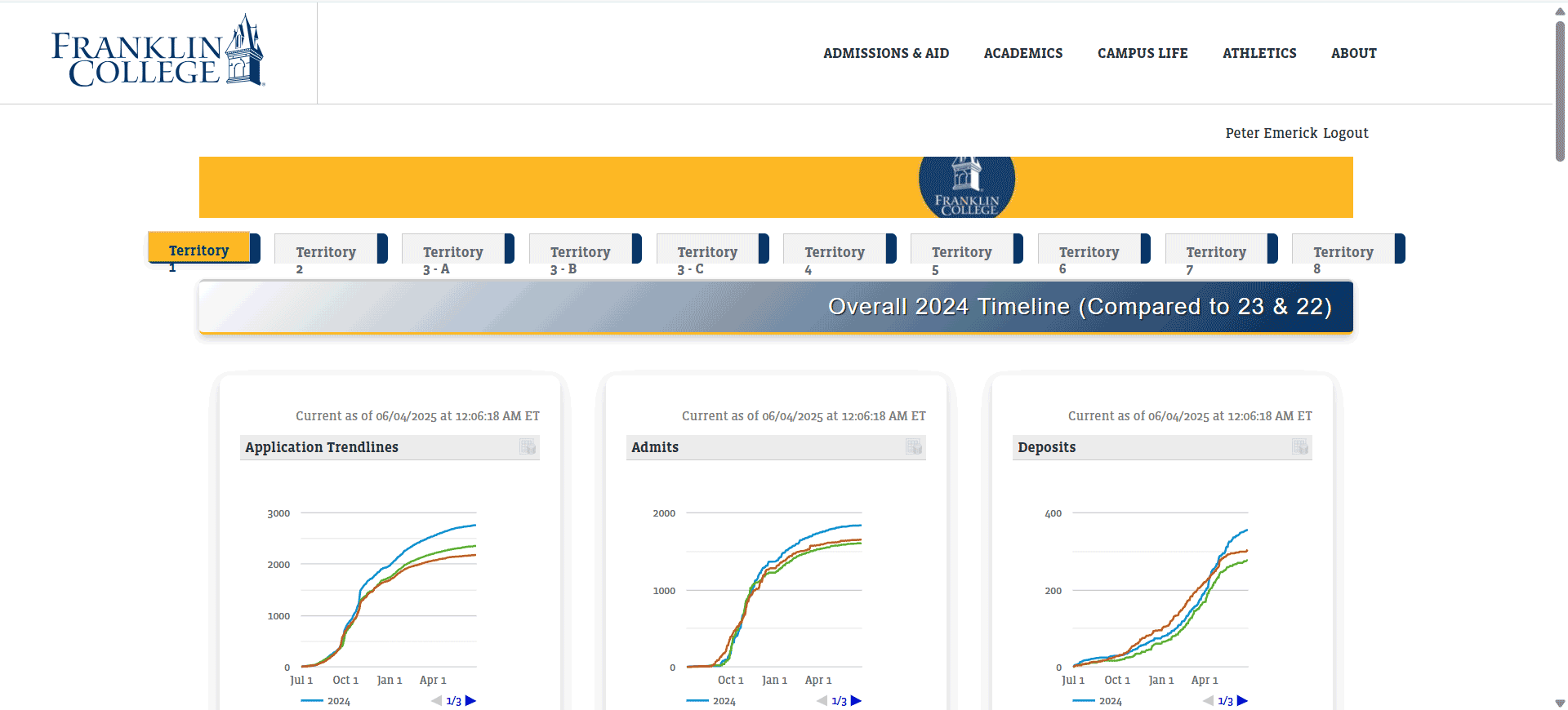Go to previous legend page in Deposits chart
Screen dimensions: 1568x710
(1209, 701)
